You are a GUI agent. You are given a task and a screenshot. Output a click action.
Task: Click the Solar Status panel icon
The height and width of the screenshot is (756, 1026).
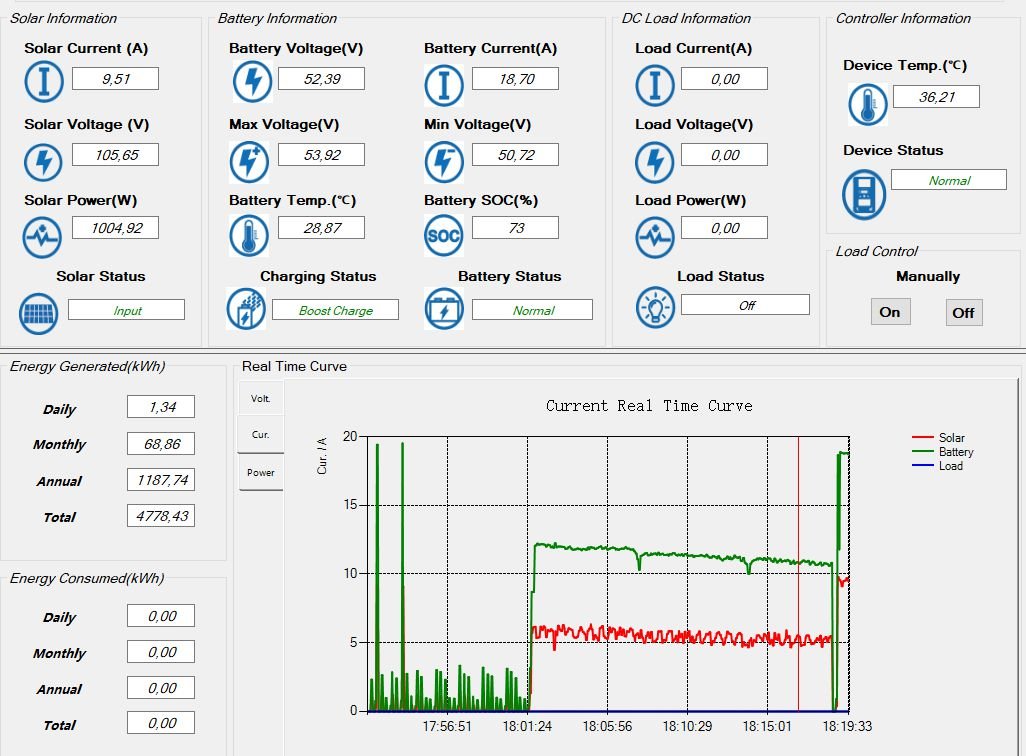[39, 313]
